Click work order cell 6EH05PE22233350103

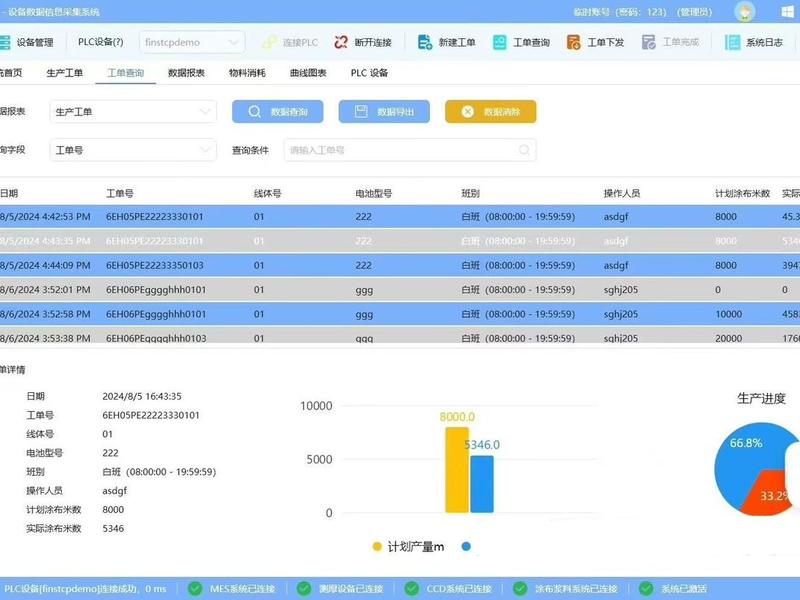click(x=155, y=265)
